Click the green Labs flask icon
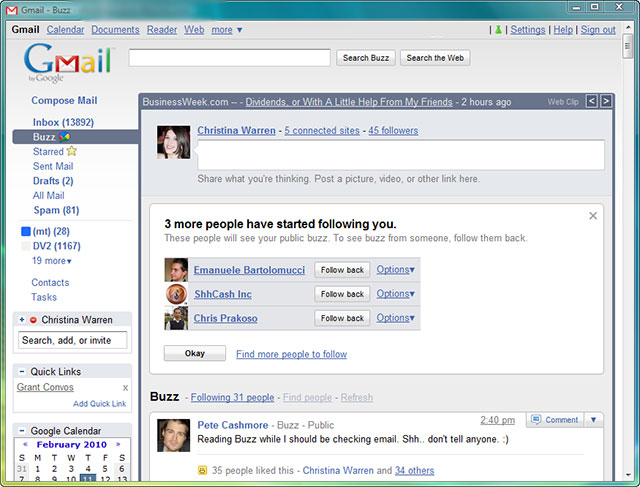The image size is (640, 487). pyautogui.click(x=496, y=30)
